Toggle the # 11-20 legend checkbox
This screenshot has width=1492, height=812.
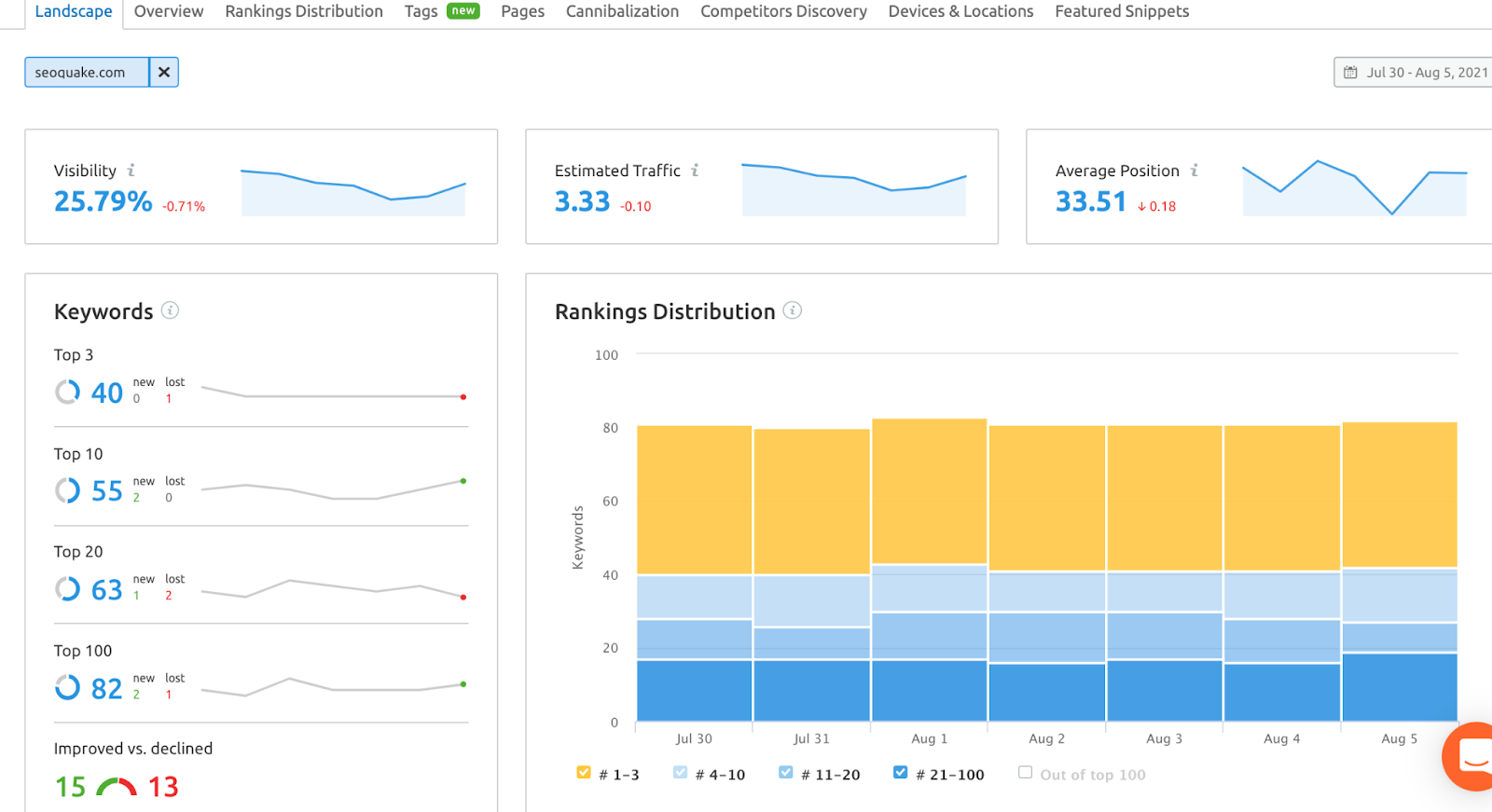point(785,772)
